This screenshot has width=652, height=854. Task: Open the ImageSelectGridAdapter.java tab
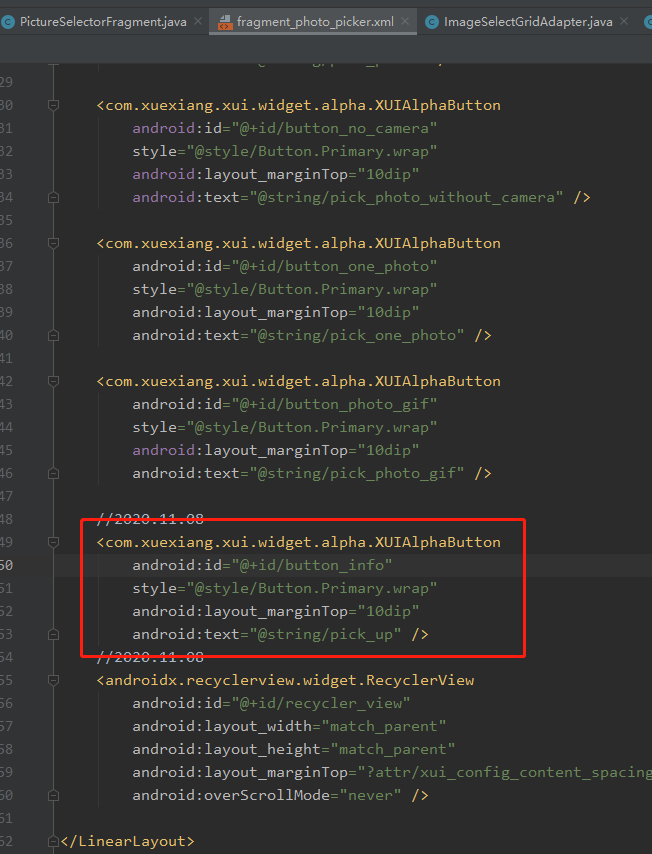pyautogui.click(x=527, y=22)
